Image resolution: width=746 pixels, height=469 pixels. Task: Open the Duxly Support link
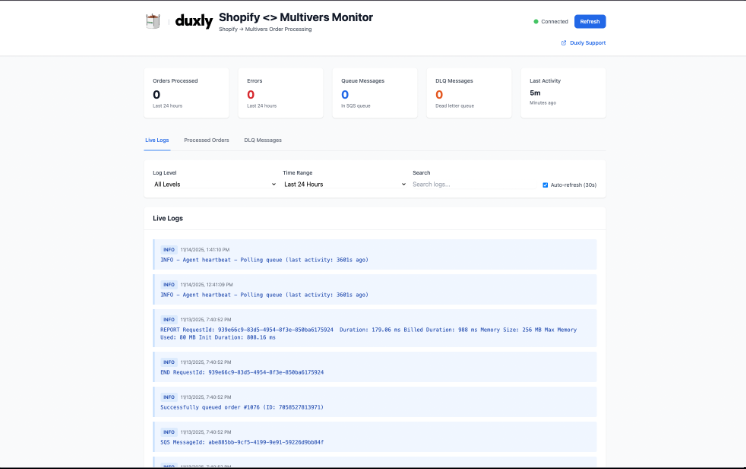[x=588, y=43]
